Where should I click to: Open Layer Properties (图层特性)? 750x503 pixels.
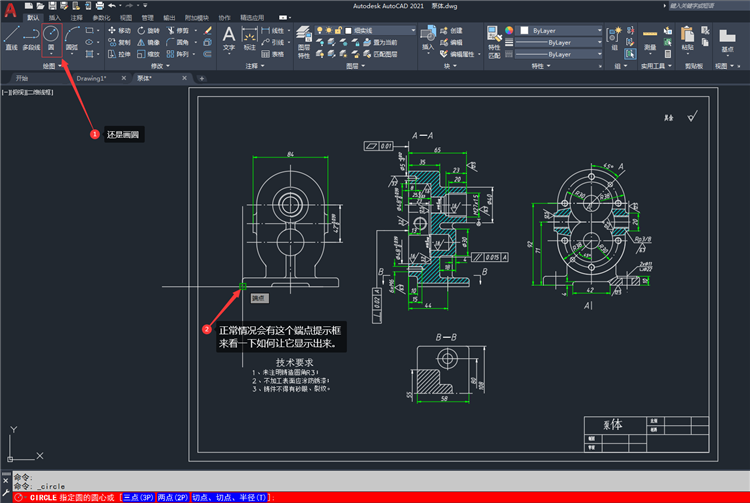pos(304,42)
